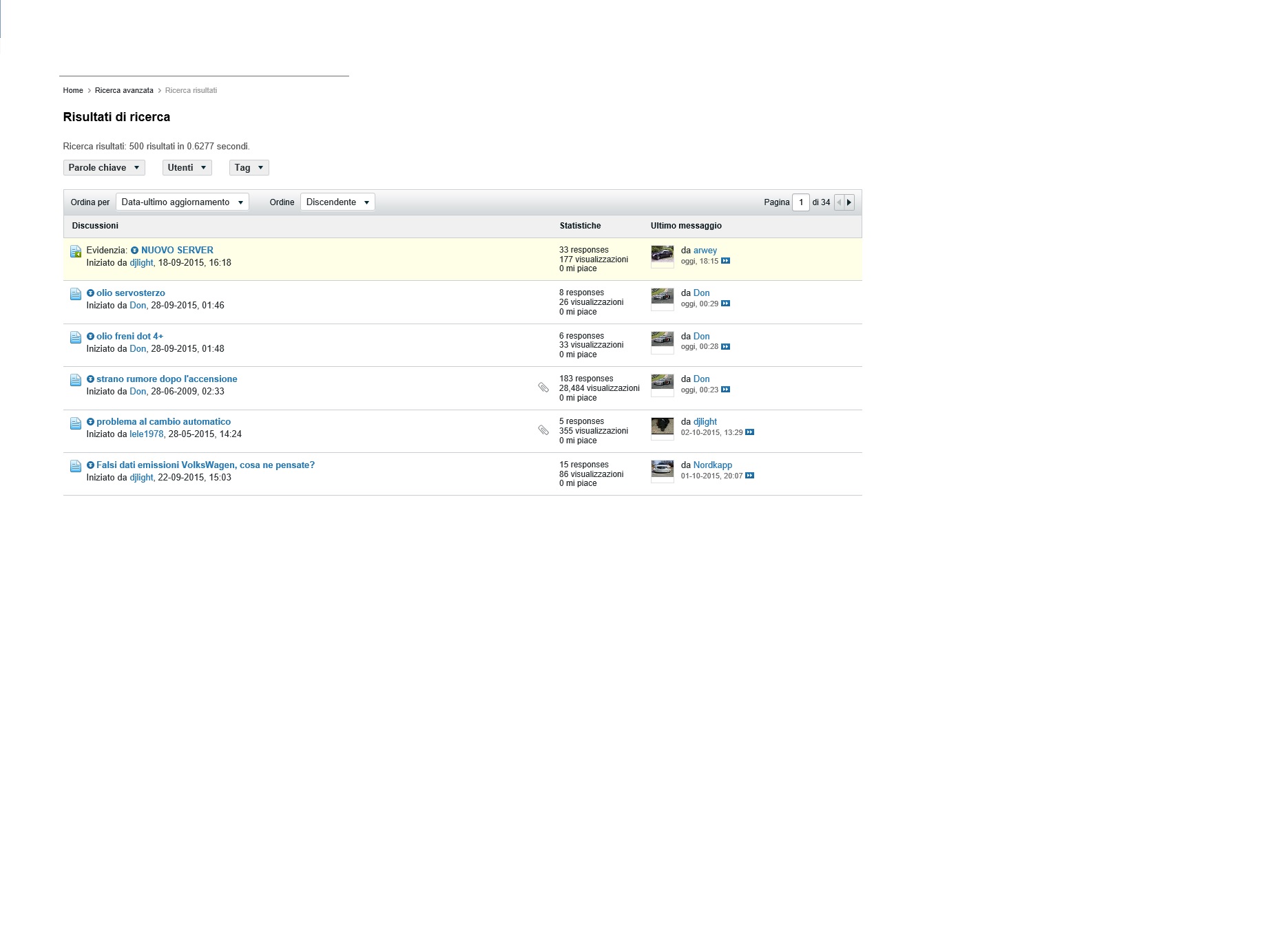The width and height of the screenshot is (1270, 952).
Task: Click the paperclip attachment icon for strano rumore
Action: (x=543, y=388)
